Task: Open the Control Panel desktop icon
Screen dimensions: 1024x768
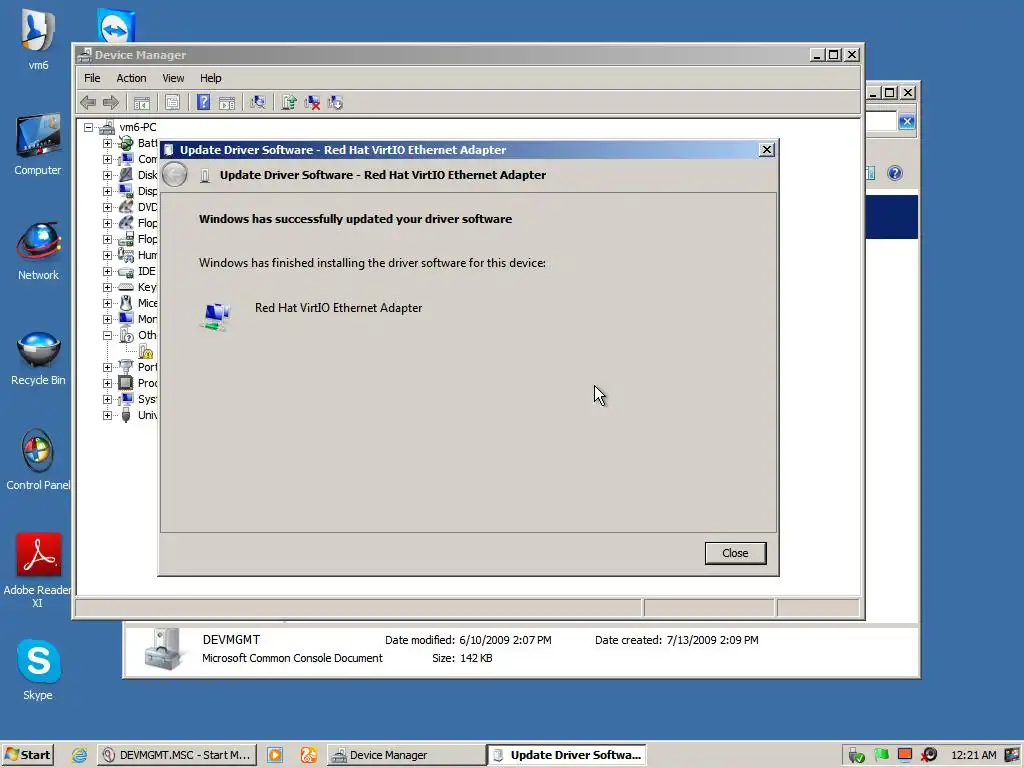Action: pos(38,460)
